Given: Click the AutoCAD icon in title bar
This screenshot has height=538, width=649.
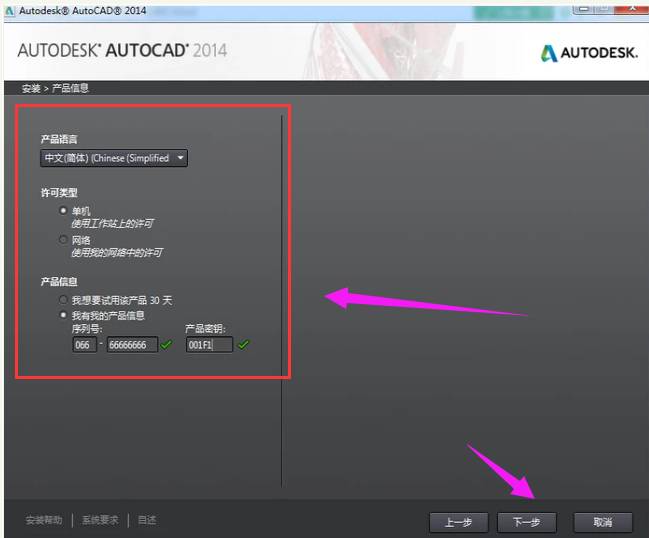Looking at the screenshot, I should point(10,9).
